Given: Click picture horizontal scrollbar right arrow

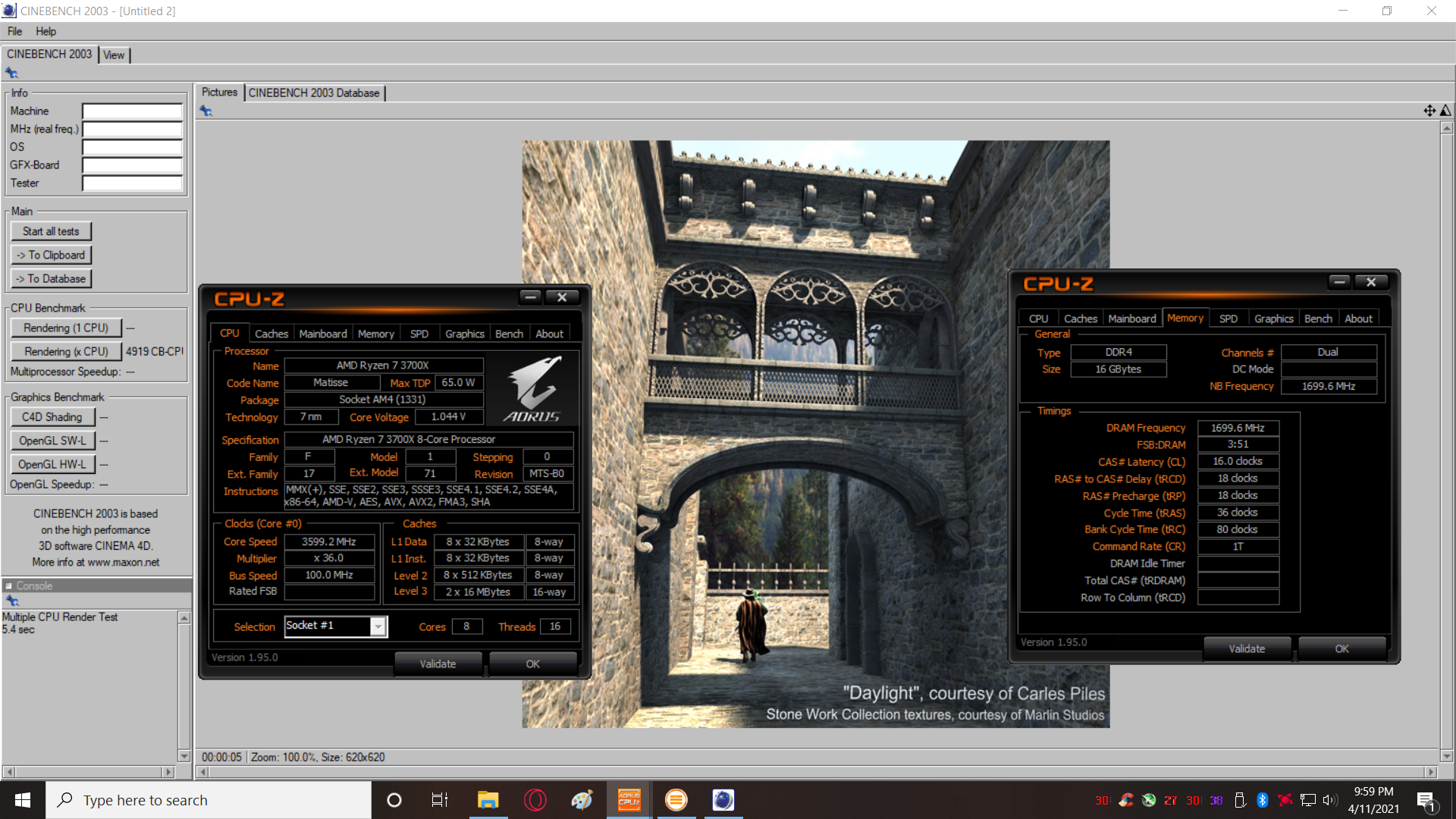Looking at the screenshot, I should click(x=1431, y=772).
